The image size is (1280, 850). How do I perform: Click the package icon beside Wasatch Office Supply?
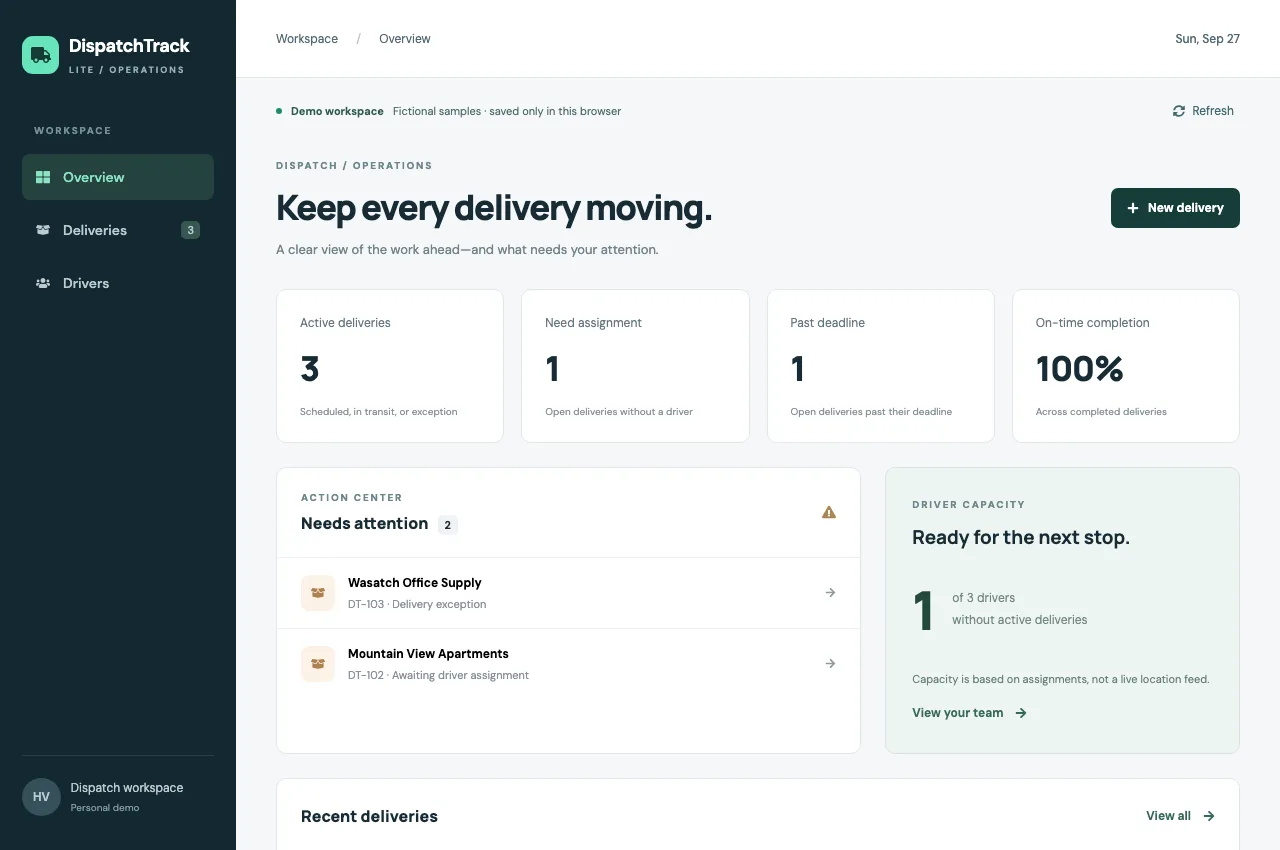point(318,593)
